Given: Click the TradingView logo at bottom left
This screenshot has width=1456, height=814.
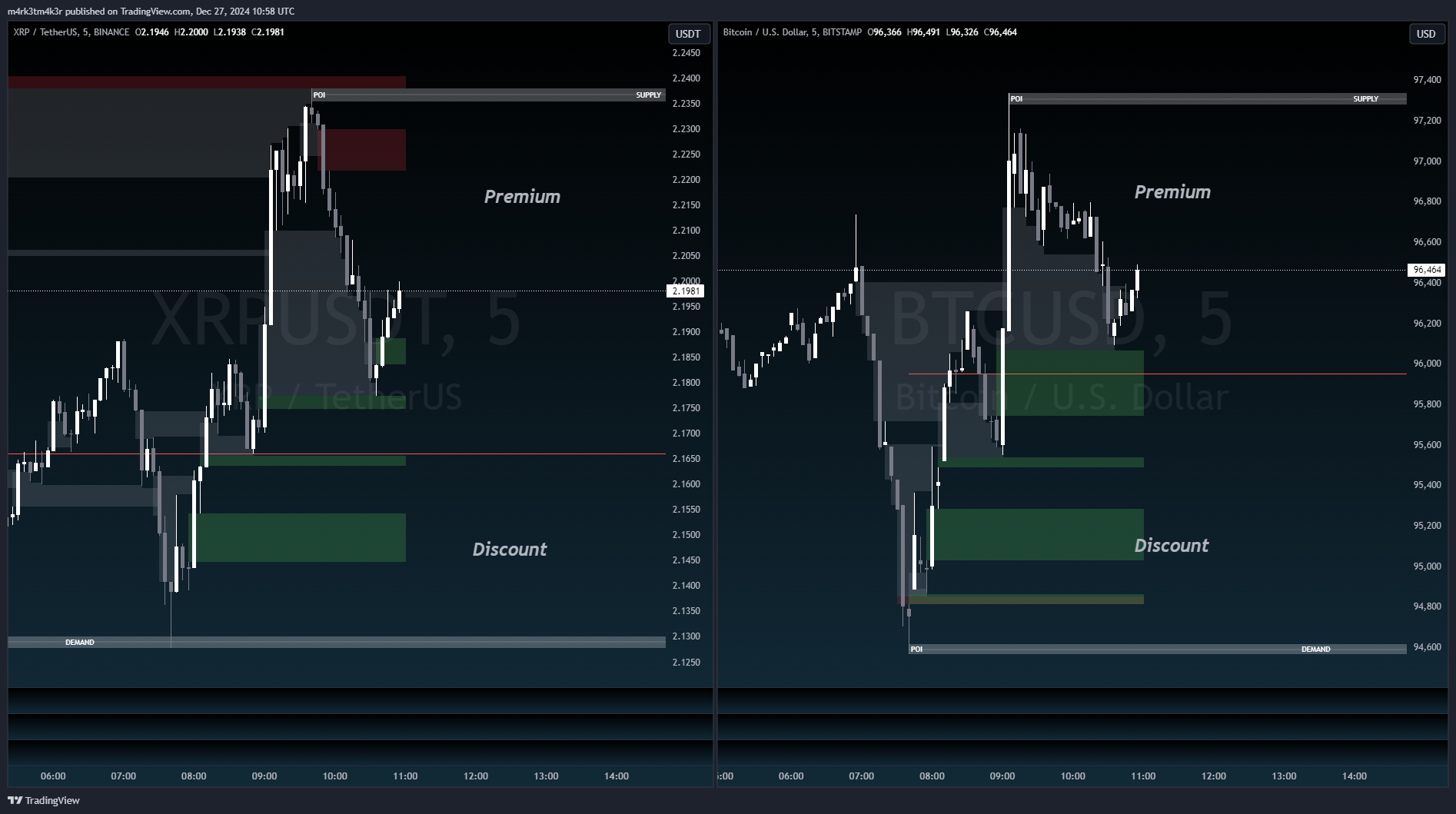Looking at the screenshot, I should [x=44, y=800].
